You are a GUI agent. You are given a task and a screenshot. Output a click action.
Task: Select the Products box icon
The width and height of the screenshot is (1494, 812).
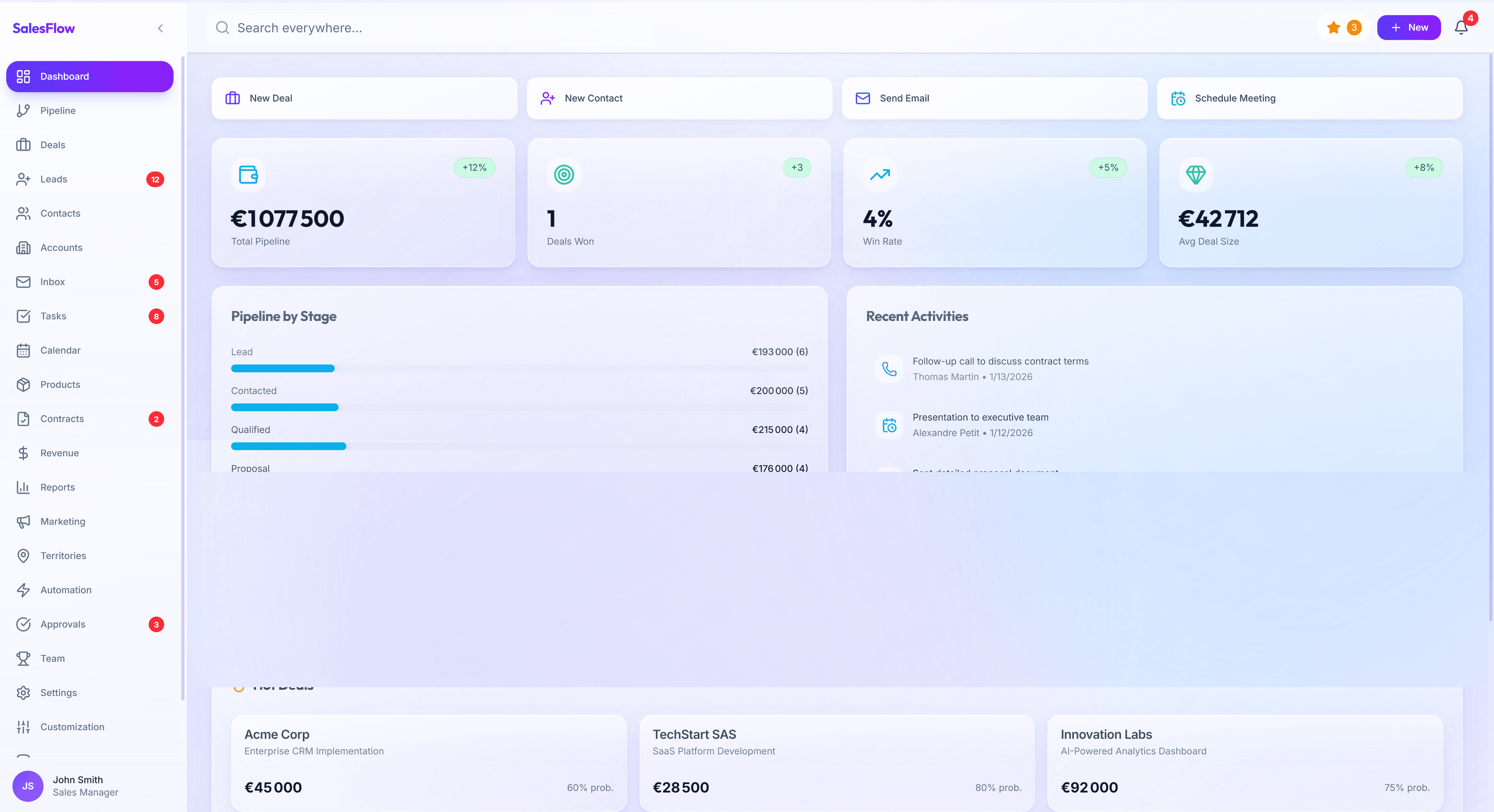(23, 384)
